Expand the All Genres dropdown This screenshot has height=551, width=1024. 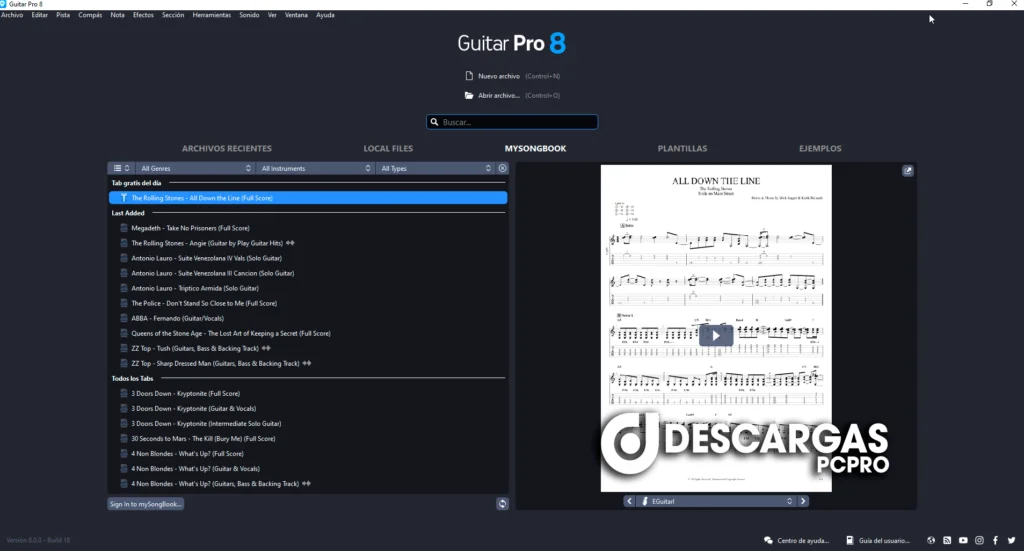pyautogui.click(x=196, y=168)
